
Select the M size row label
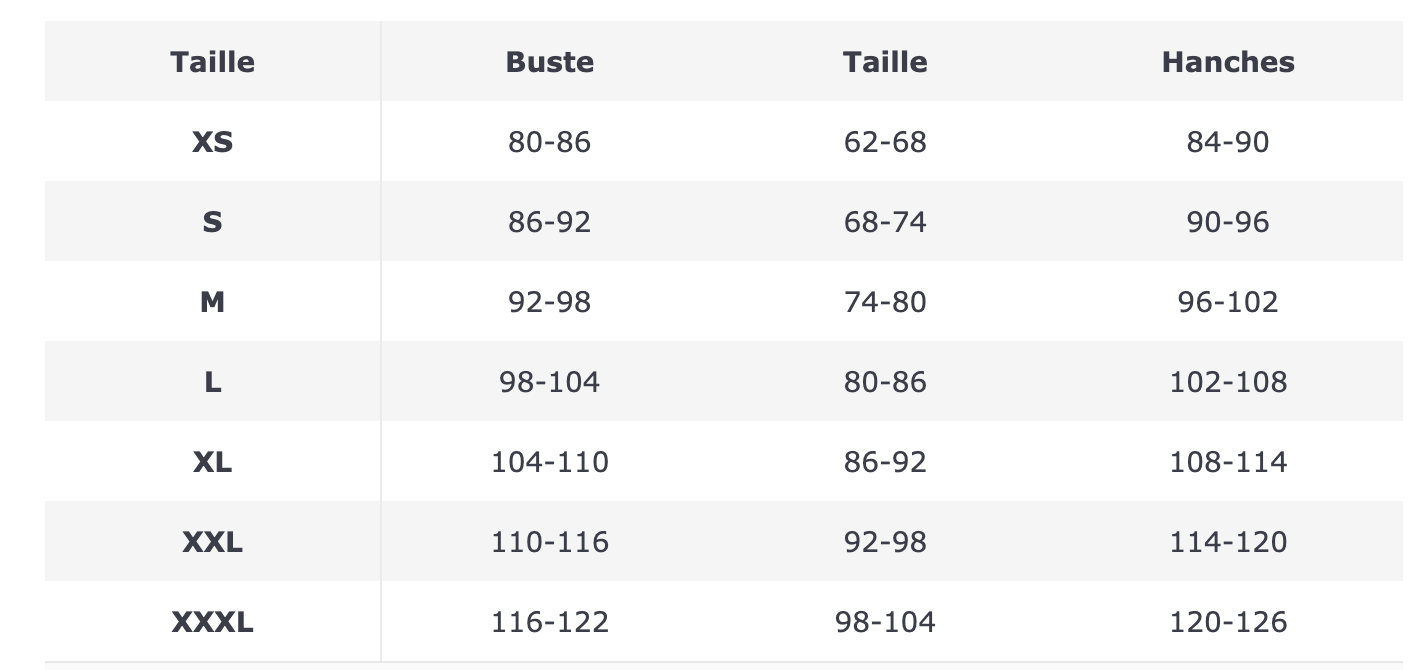click(x=212, y=302)
